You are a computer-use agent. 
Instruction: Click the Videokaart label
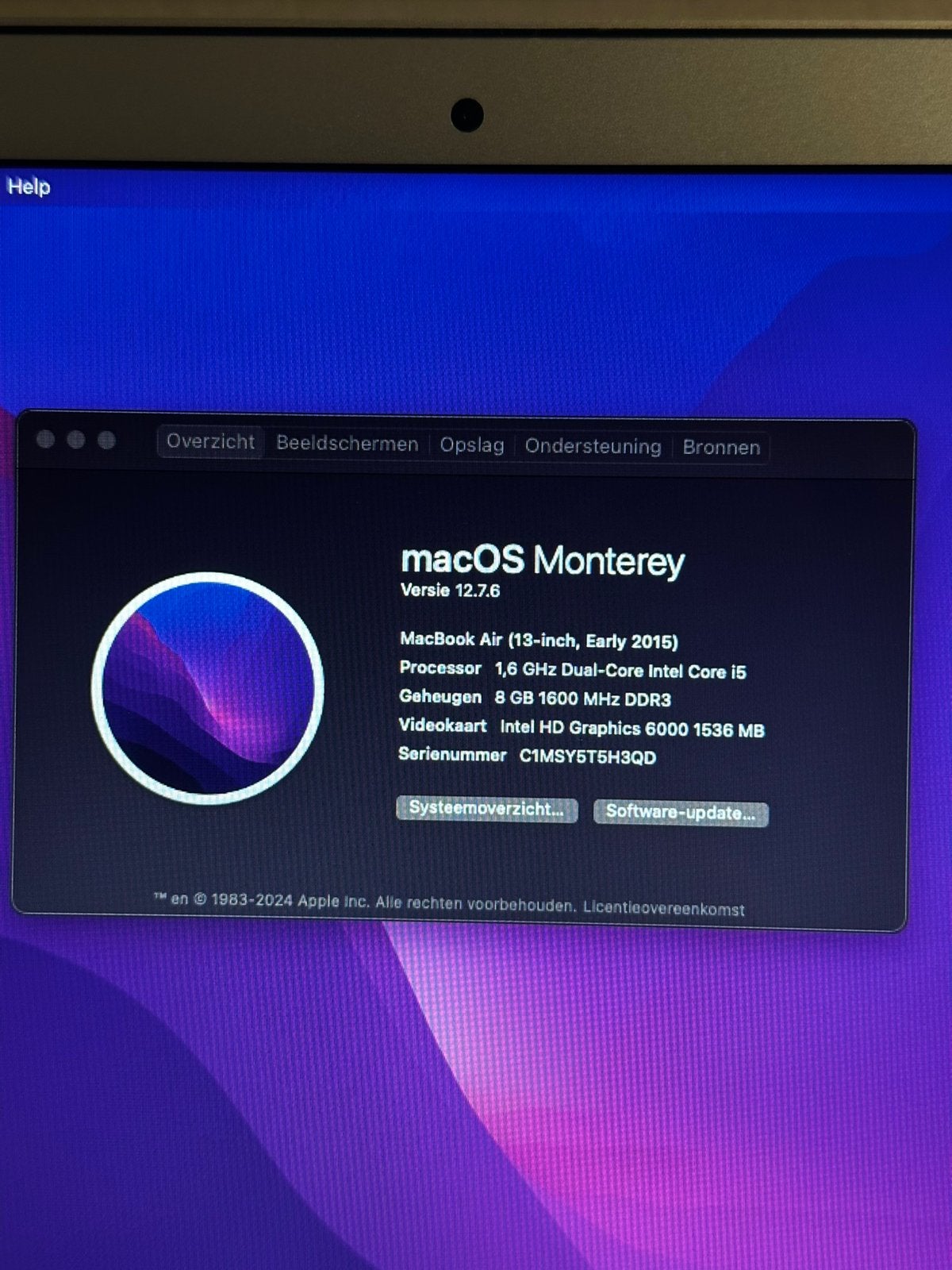pos(443,725)
